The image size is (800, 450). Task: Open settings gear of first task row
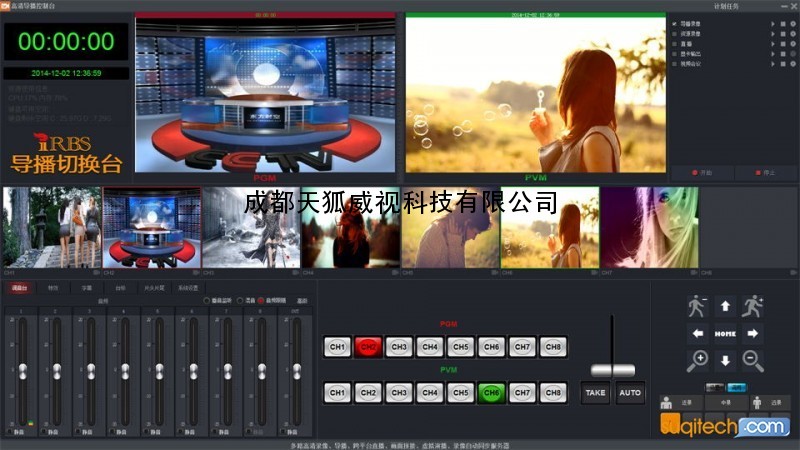click(793, 24)
